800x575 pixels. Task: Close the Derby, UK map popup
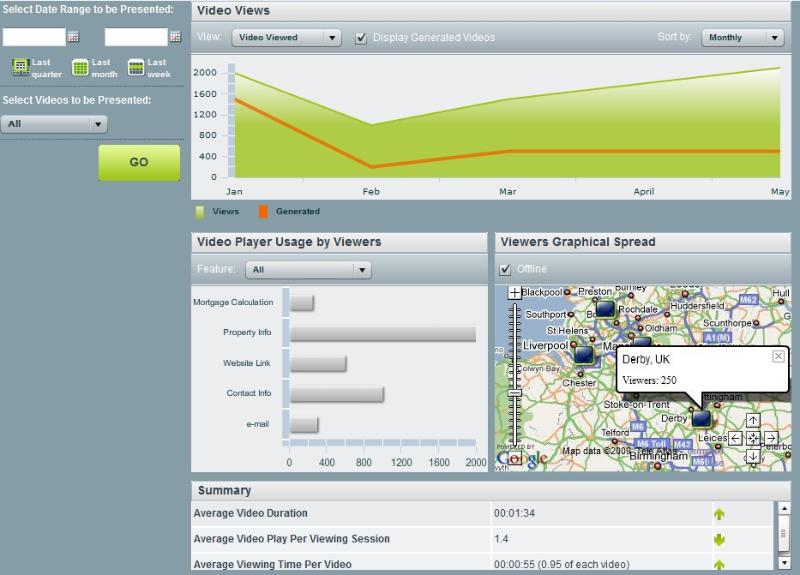point(778,356)
